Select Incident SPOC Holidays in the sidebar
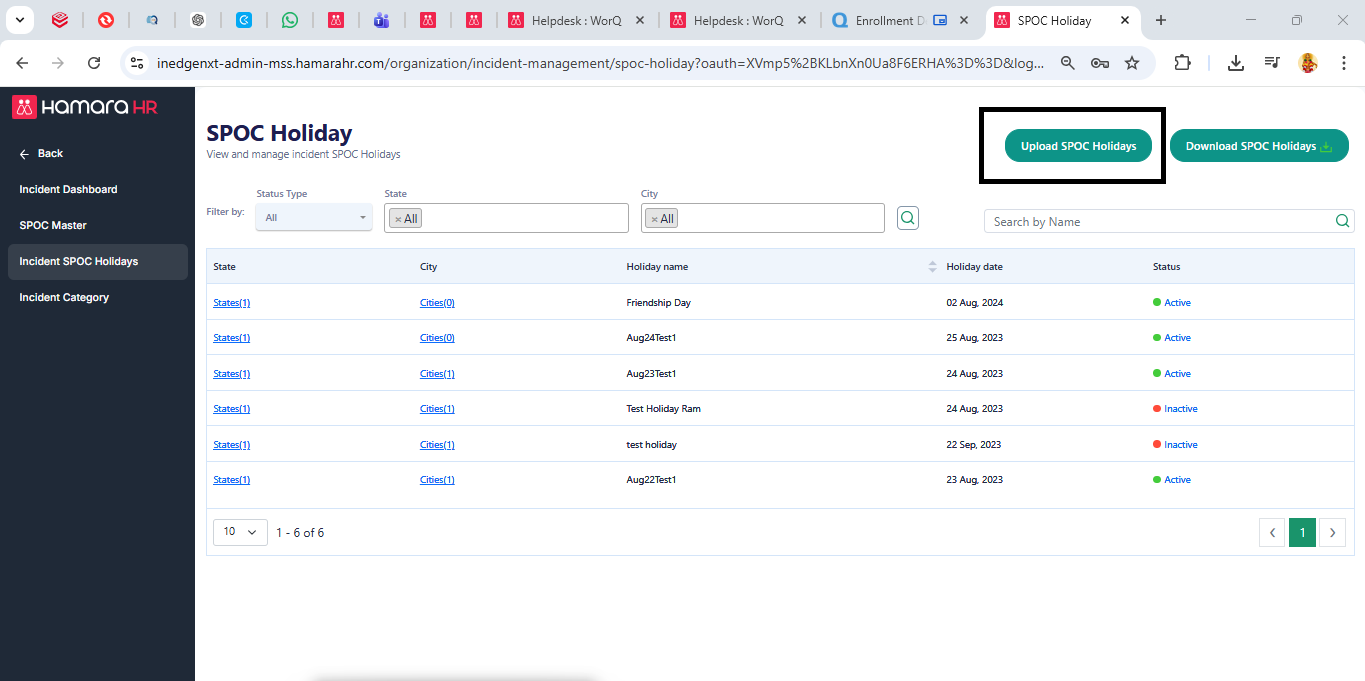1365x681 pixels. [96, 261]
